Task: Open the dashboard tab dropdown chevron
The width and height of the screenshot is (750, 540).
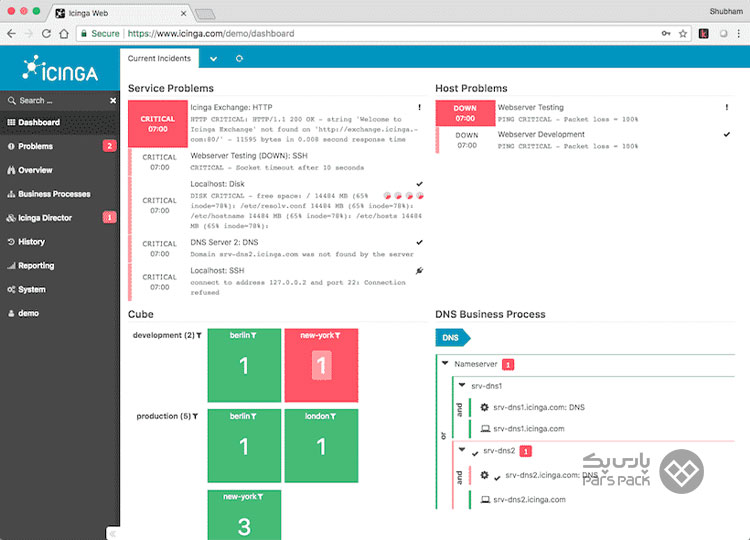Action: 213,59
